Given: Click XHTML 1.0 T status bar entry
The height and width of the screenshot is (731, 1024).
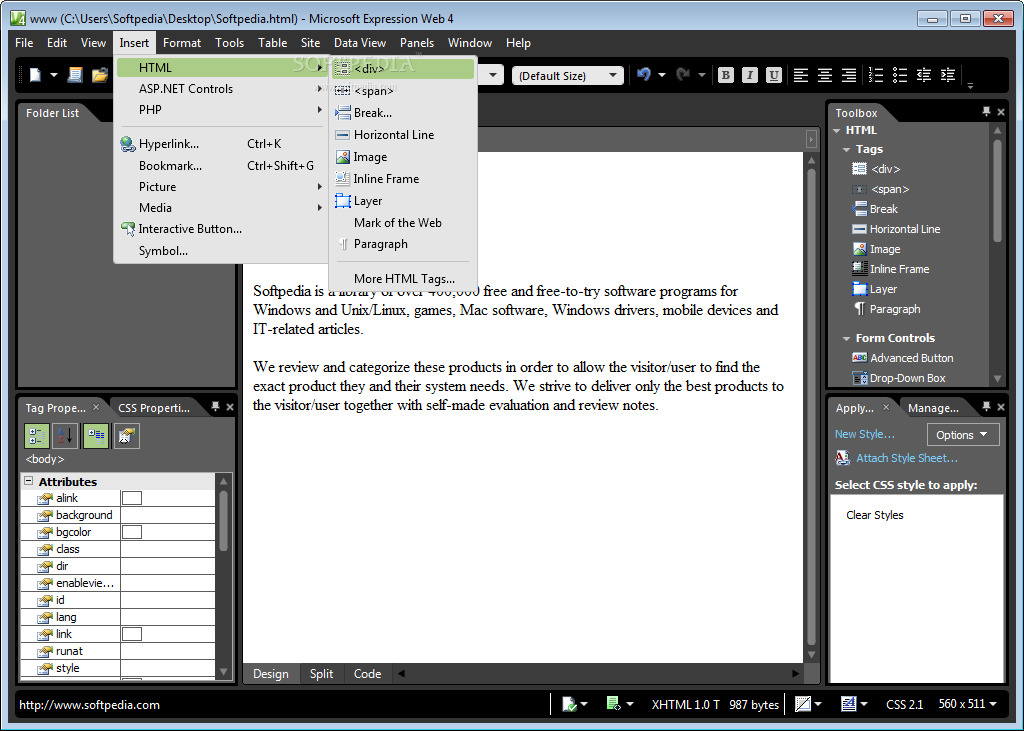Looking at the screenshot, I should tap(685, 705).
